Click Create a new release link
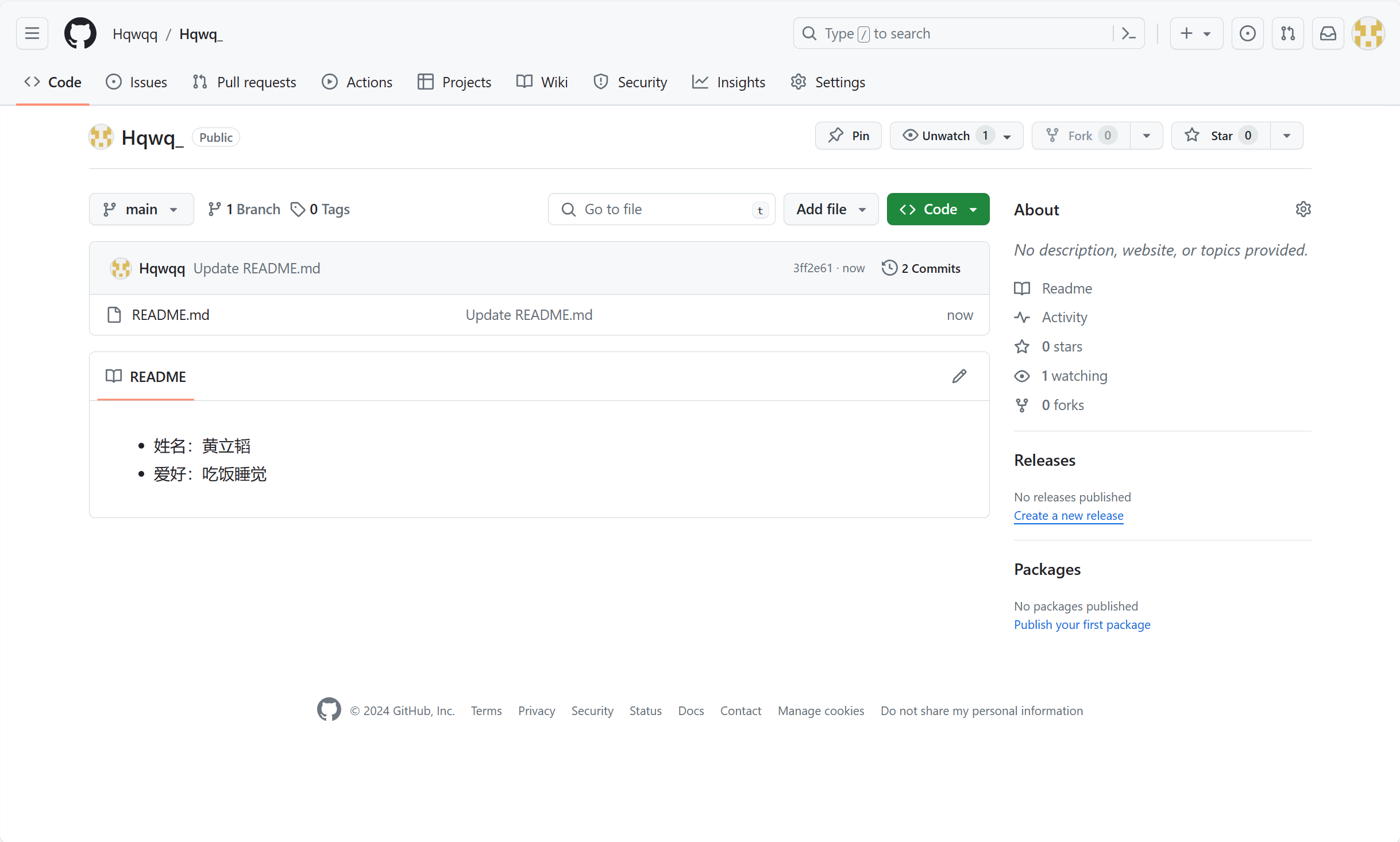The height and width of the screenshot is (842, 1400). coord(1069,515)
